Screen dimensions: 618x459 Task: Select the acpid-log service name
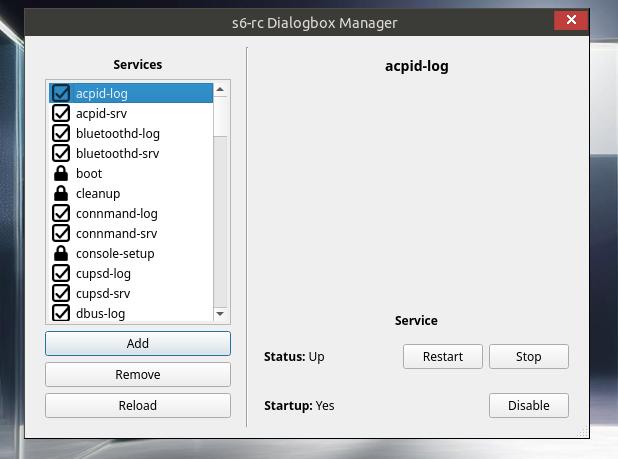[102, 94]
